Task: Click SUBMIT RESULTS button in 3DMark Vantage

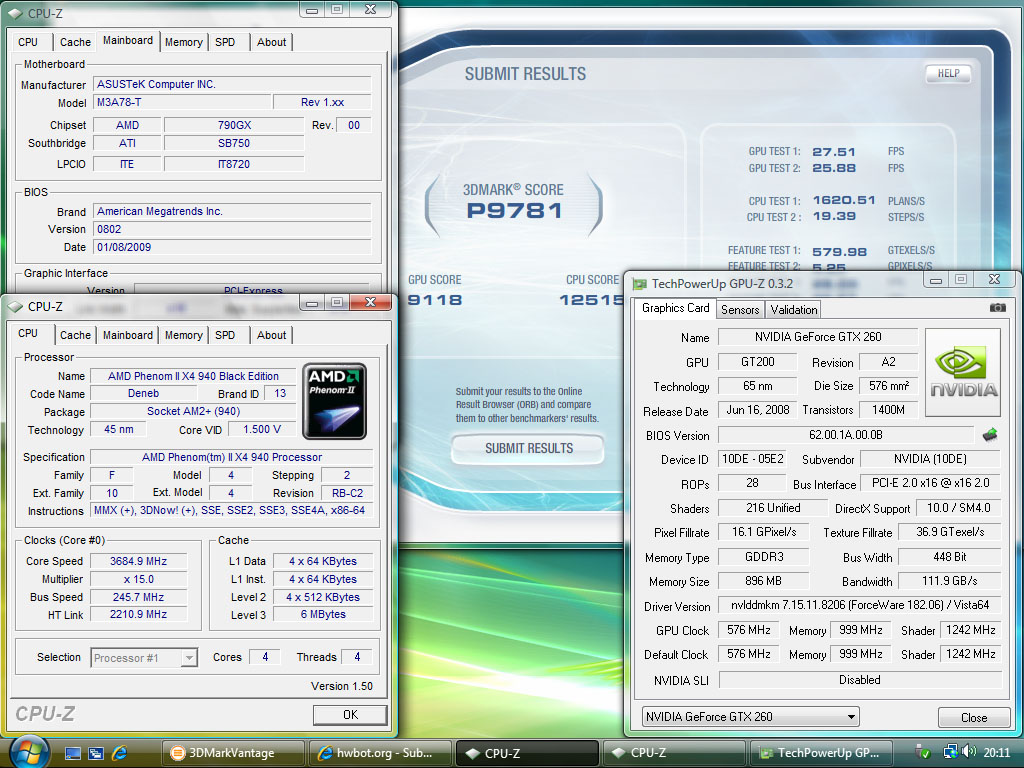Action: click(x=528, y=448)
